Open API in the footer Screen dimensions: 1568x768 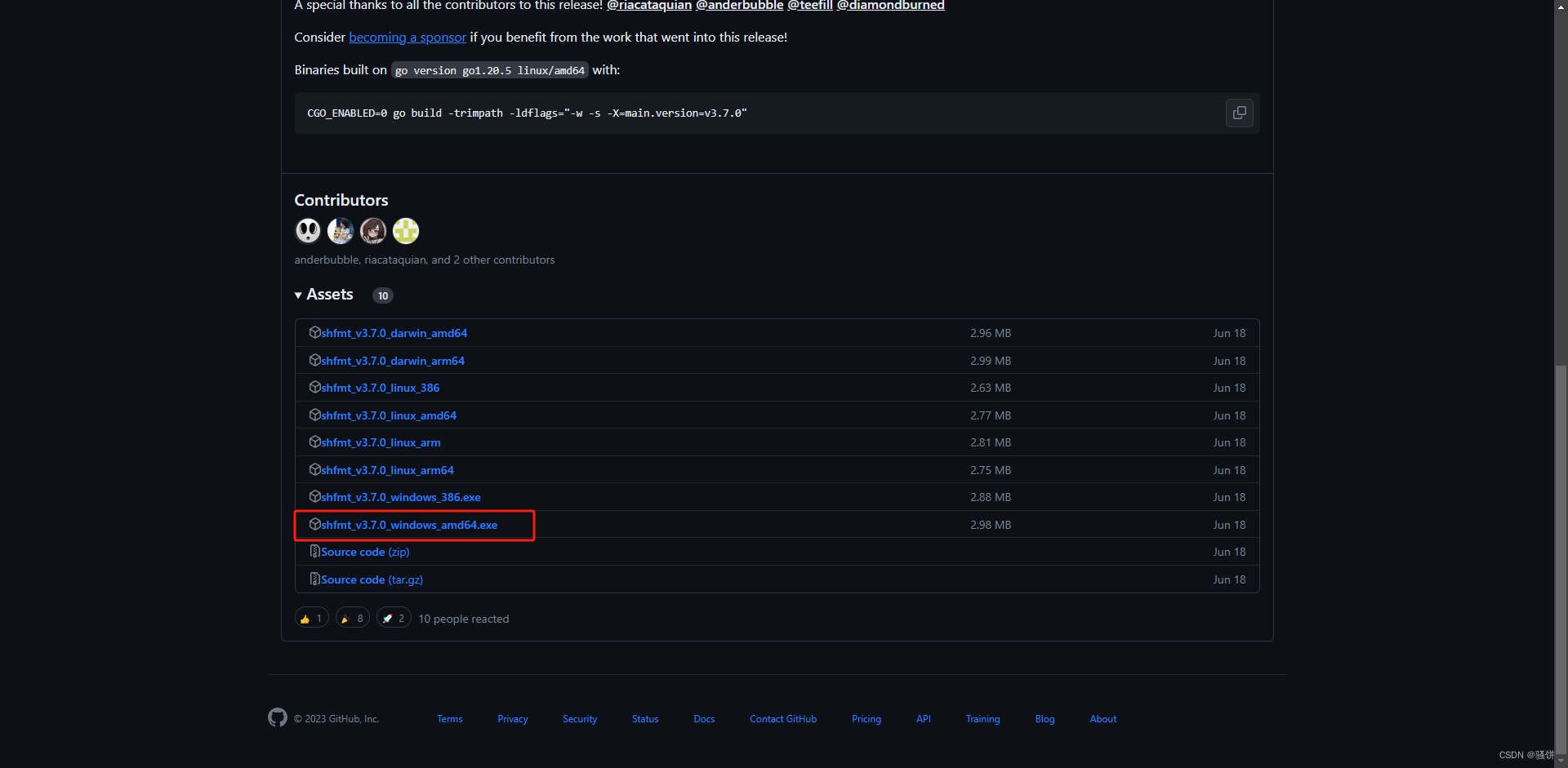click(924, 719)
